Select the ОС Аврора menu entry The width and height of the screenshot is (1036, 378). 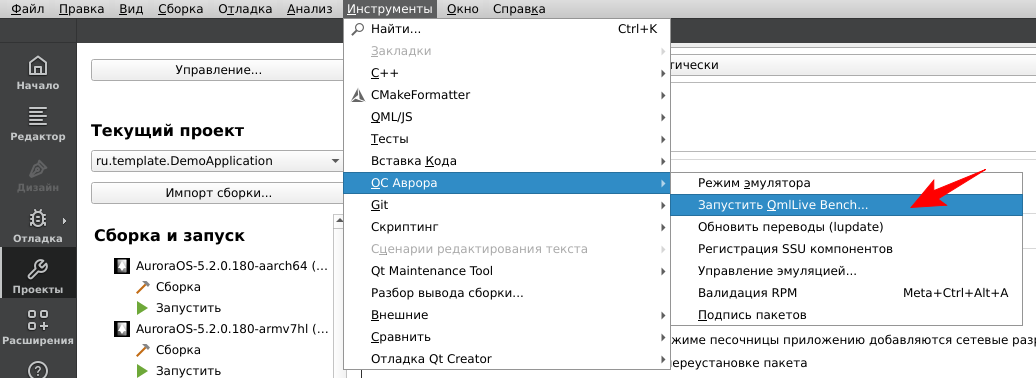click(x=507, y=183)
